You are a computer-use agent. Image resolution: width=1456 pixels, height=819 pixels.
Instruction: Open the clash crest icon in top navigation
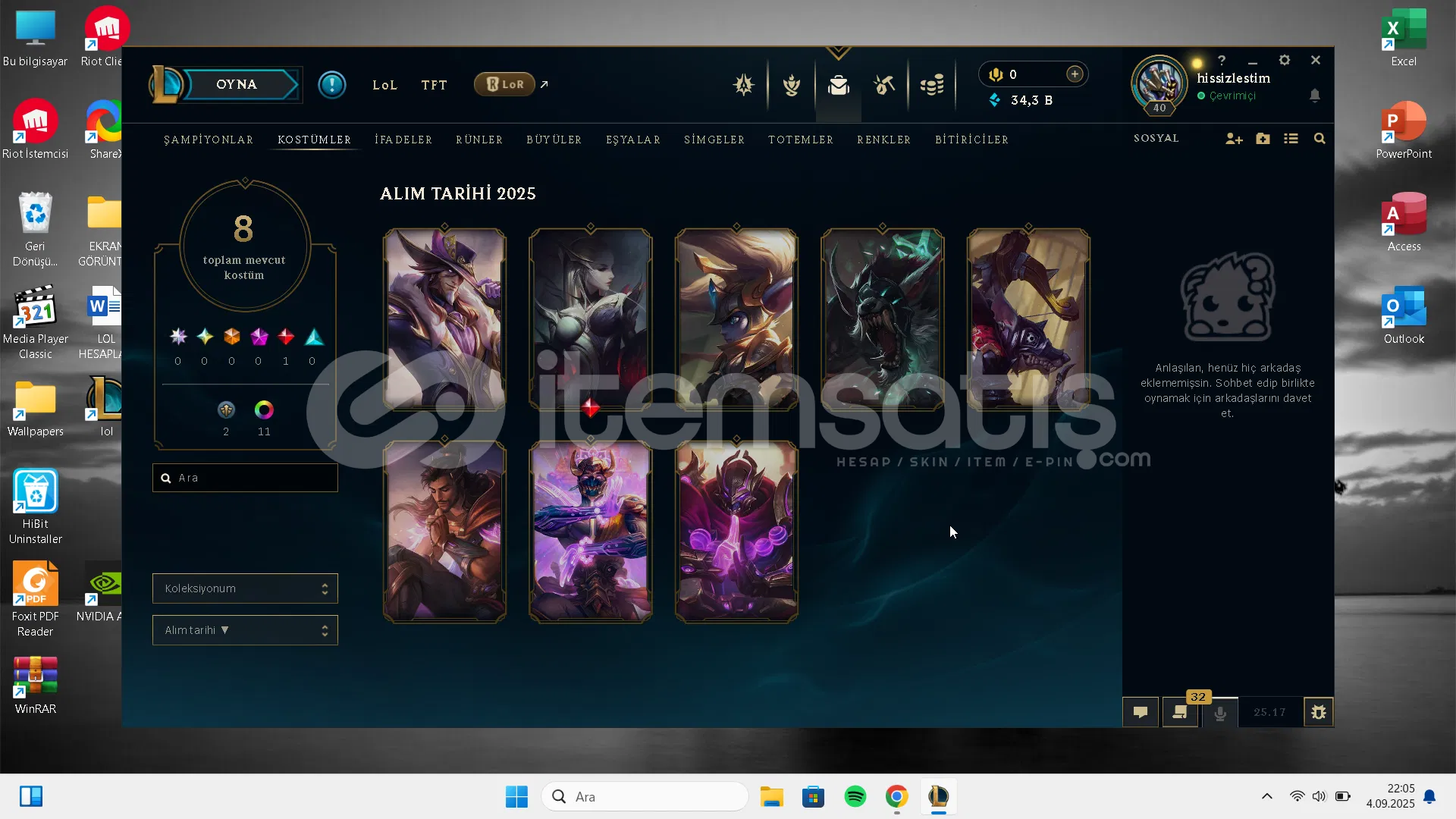pyautogui.click(x=744, y=84)
